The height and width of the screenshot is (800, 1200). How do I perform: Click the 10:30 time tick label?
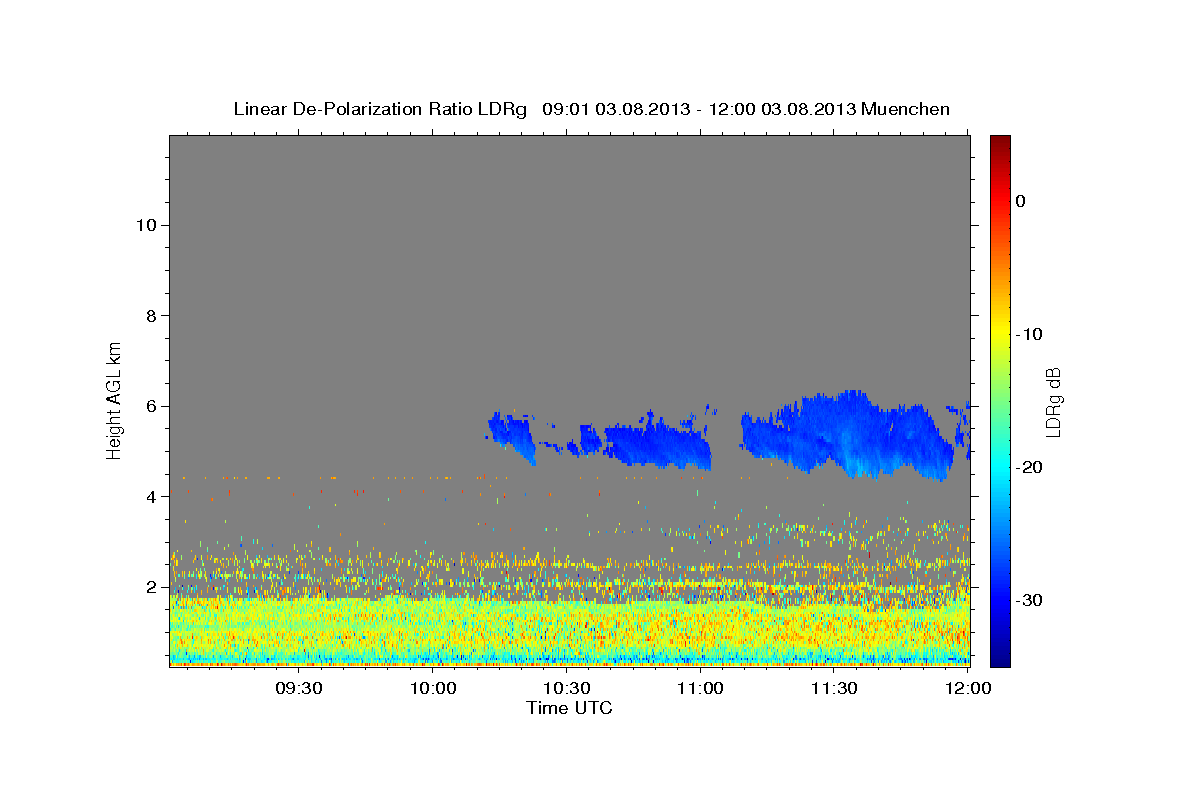click(x=567, y=688)
